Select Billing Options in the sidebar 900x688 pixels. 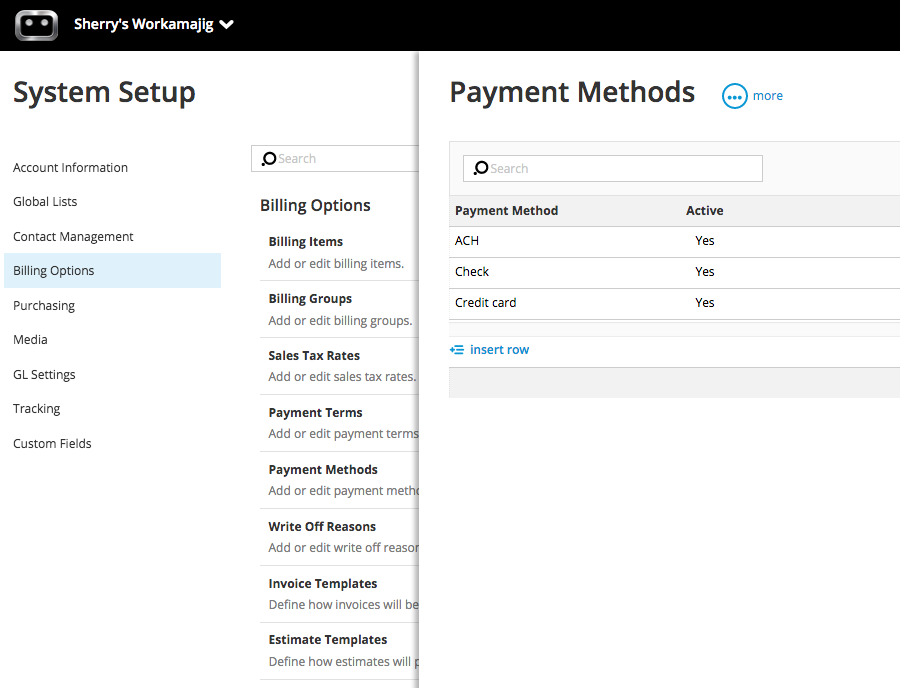(x=112, y=270)
